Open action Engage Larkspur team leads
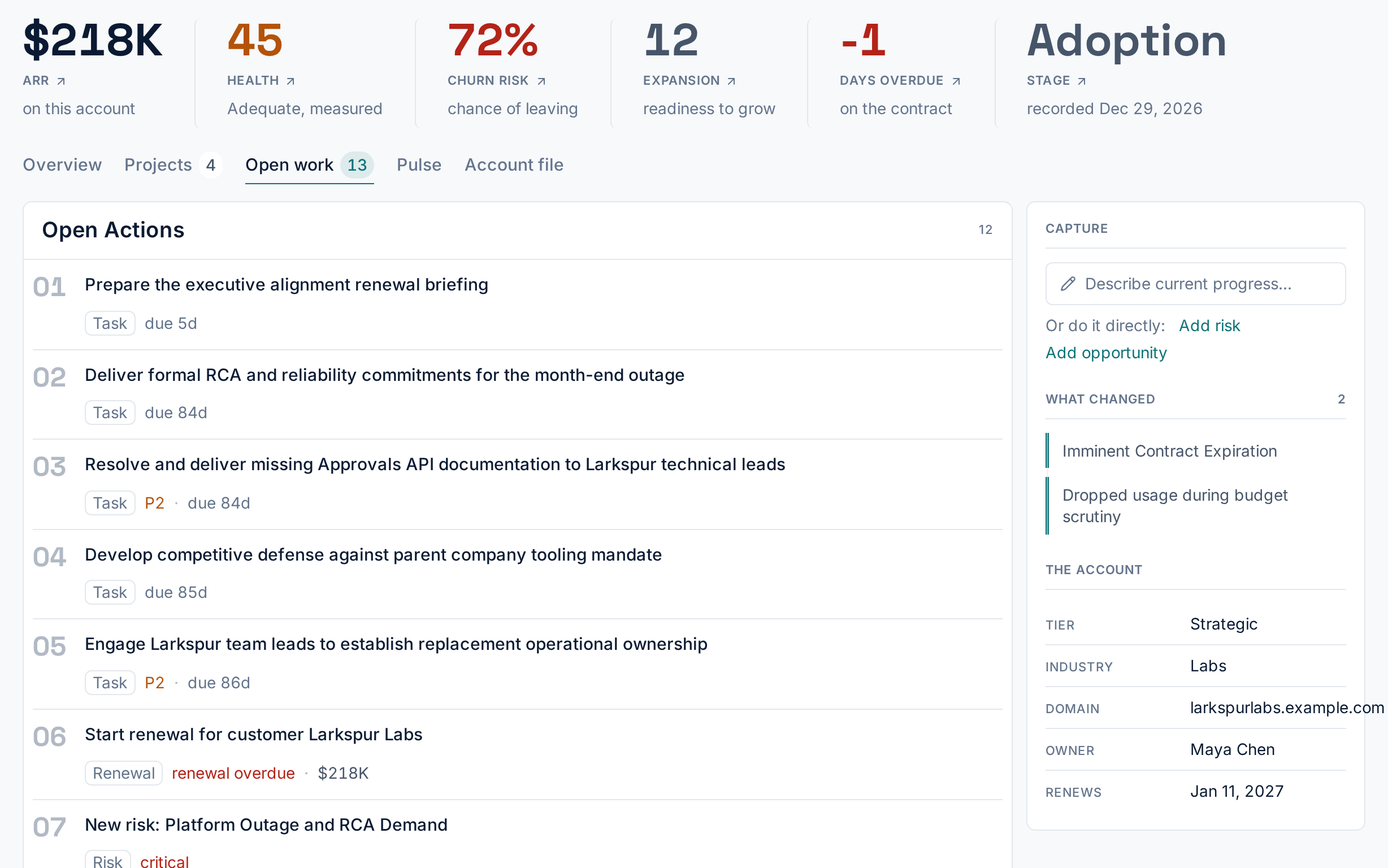The width and height of the screenshot is (1388, 868). (x=396, y=644)
